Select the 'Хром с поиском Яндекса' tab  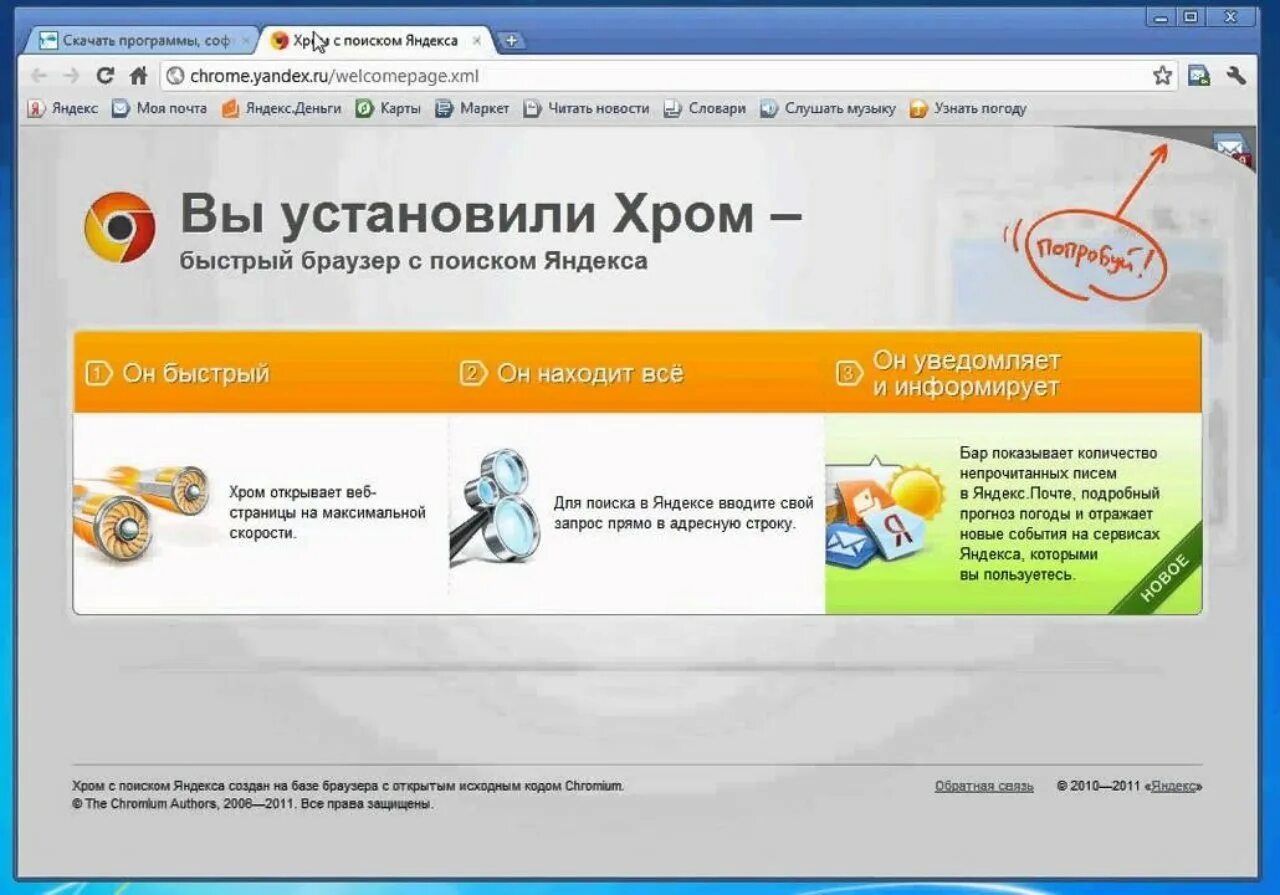tap(377, 41)
